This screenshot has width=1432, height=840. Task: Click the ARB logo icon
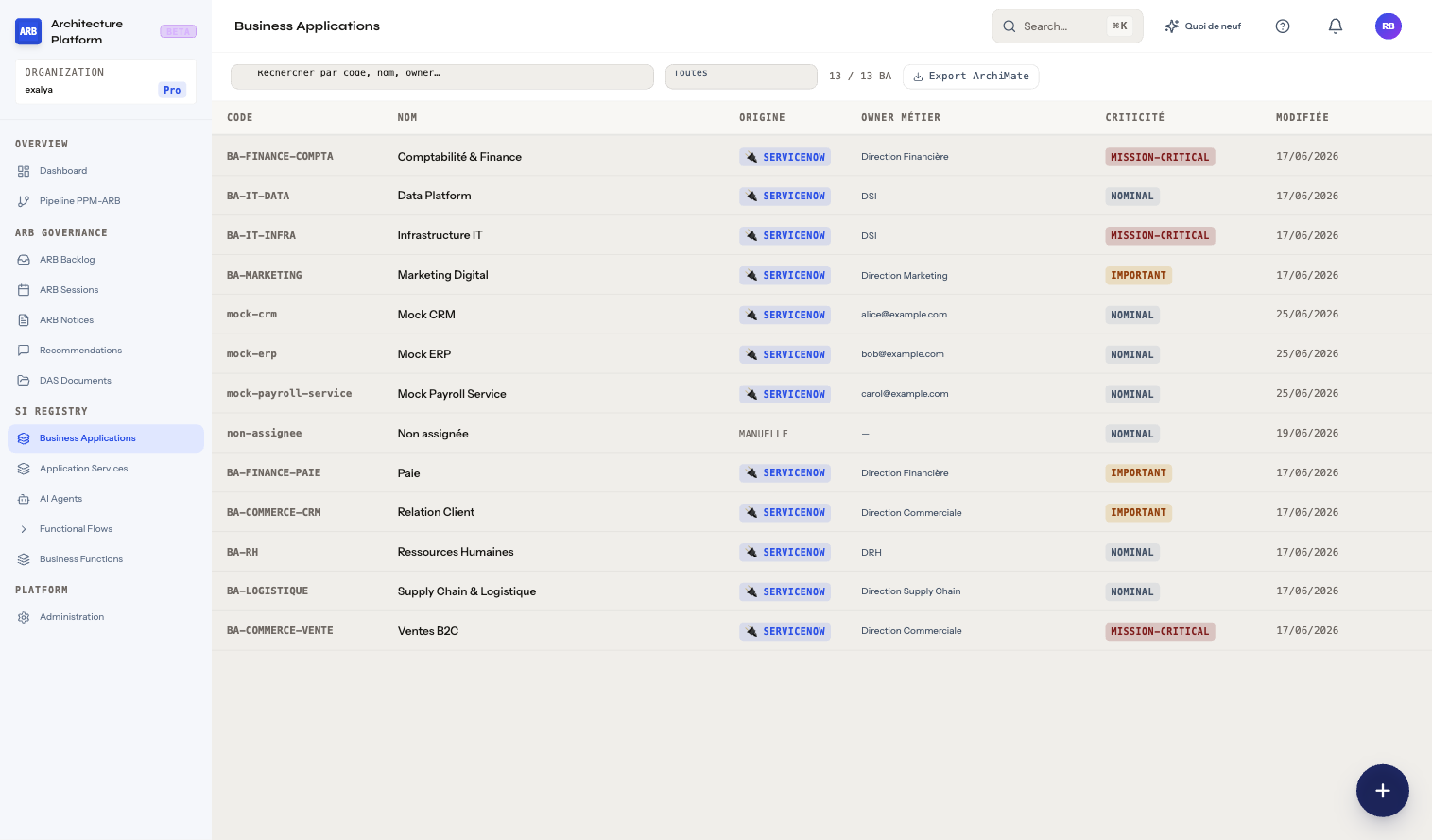tap(28, 31)
